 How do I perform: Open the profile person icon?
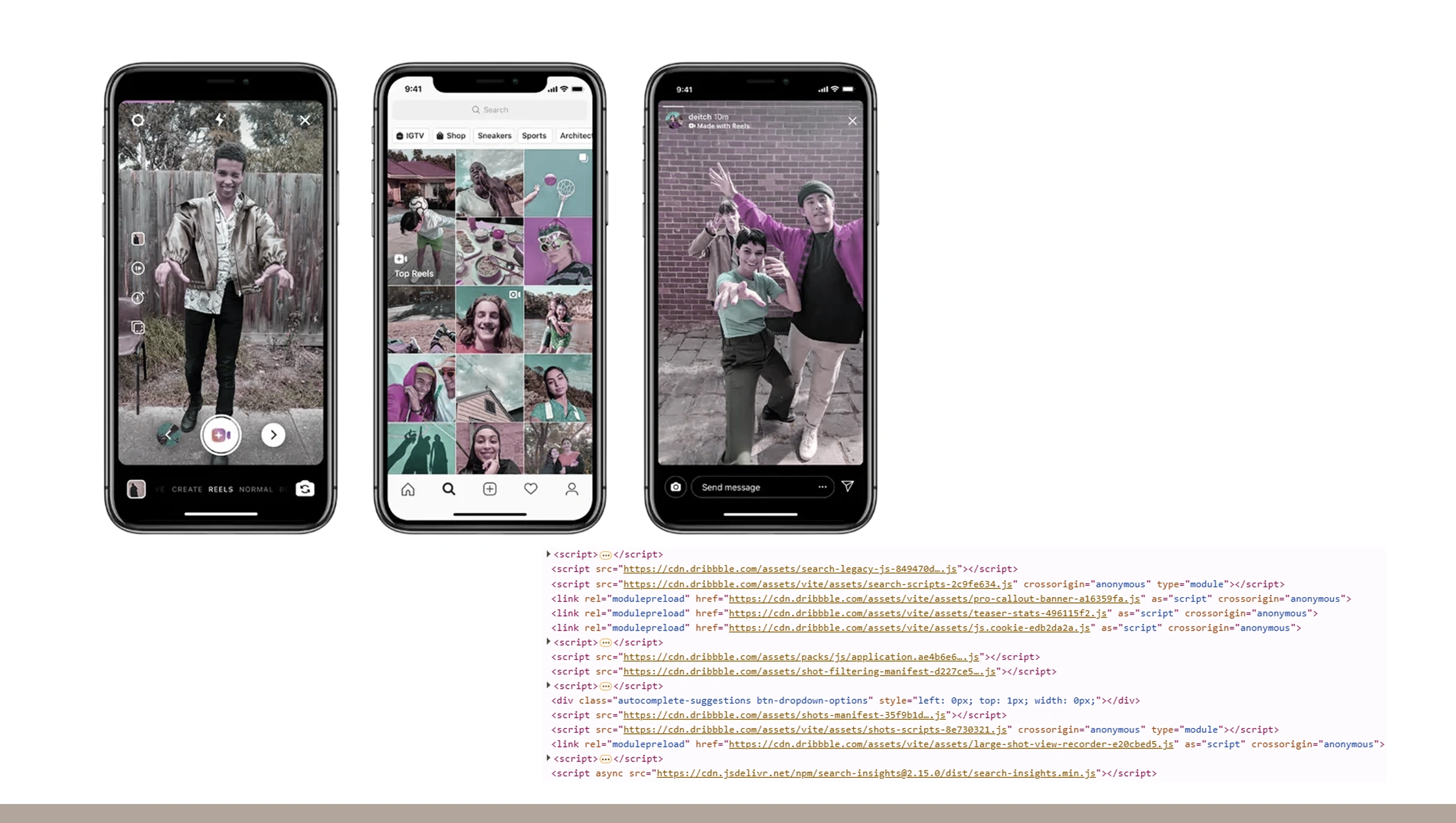pos(572,488)
